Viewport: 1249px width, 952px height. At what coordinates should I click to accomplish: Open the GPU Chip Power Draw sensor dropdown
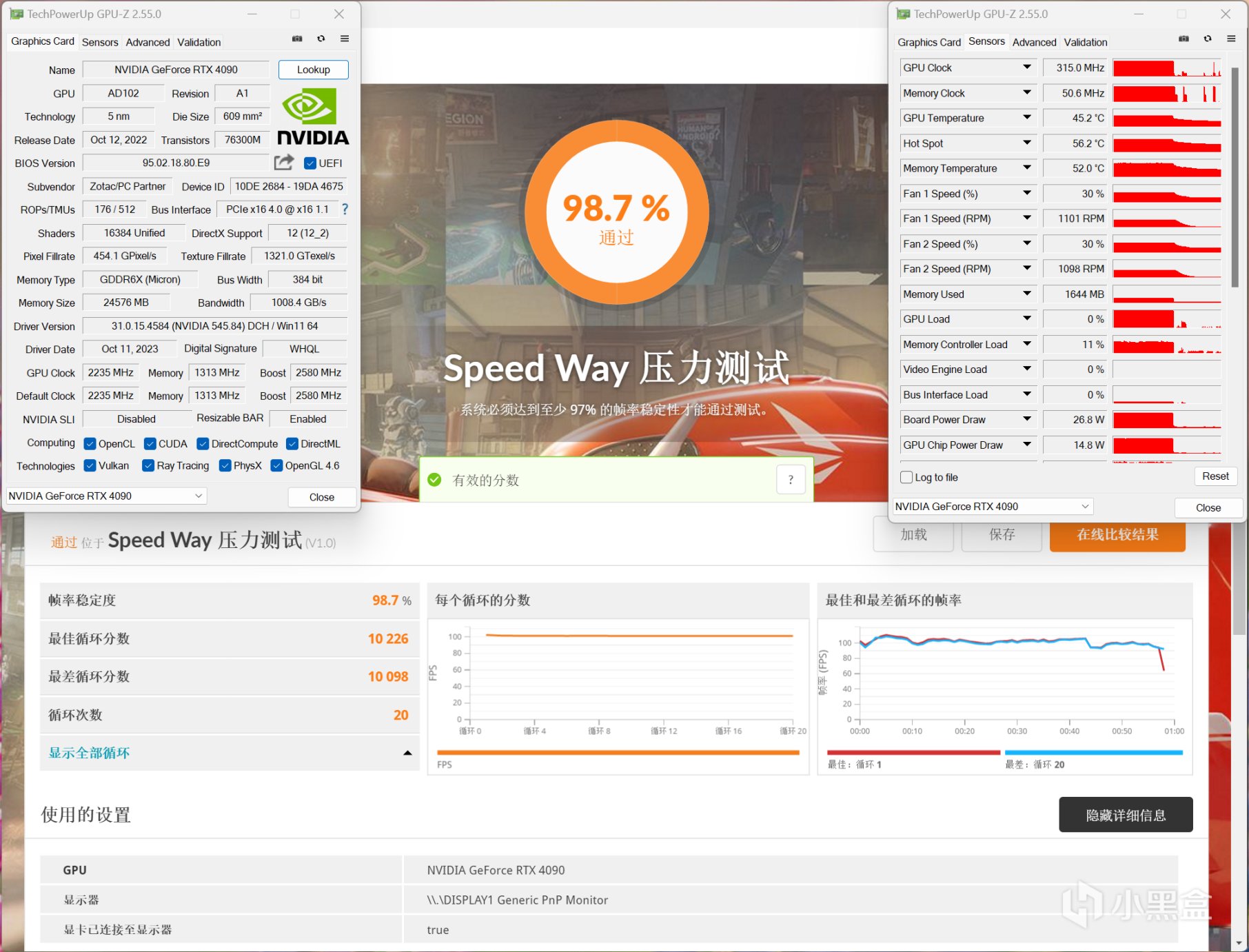point(1027,445)
